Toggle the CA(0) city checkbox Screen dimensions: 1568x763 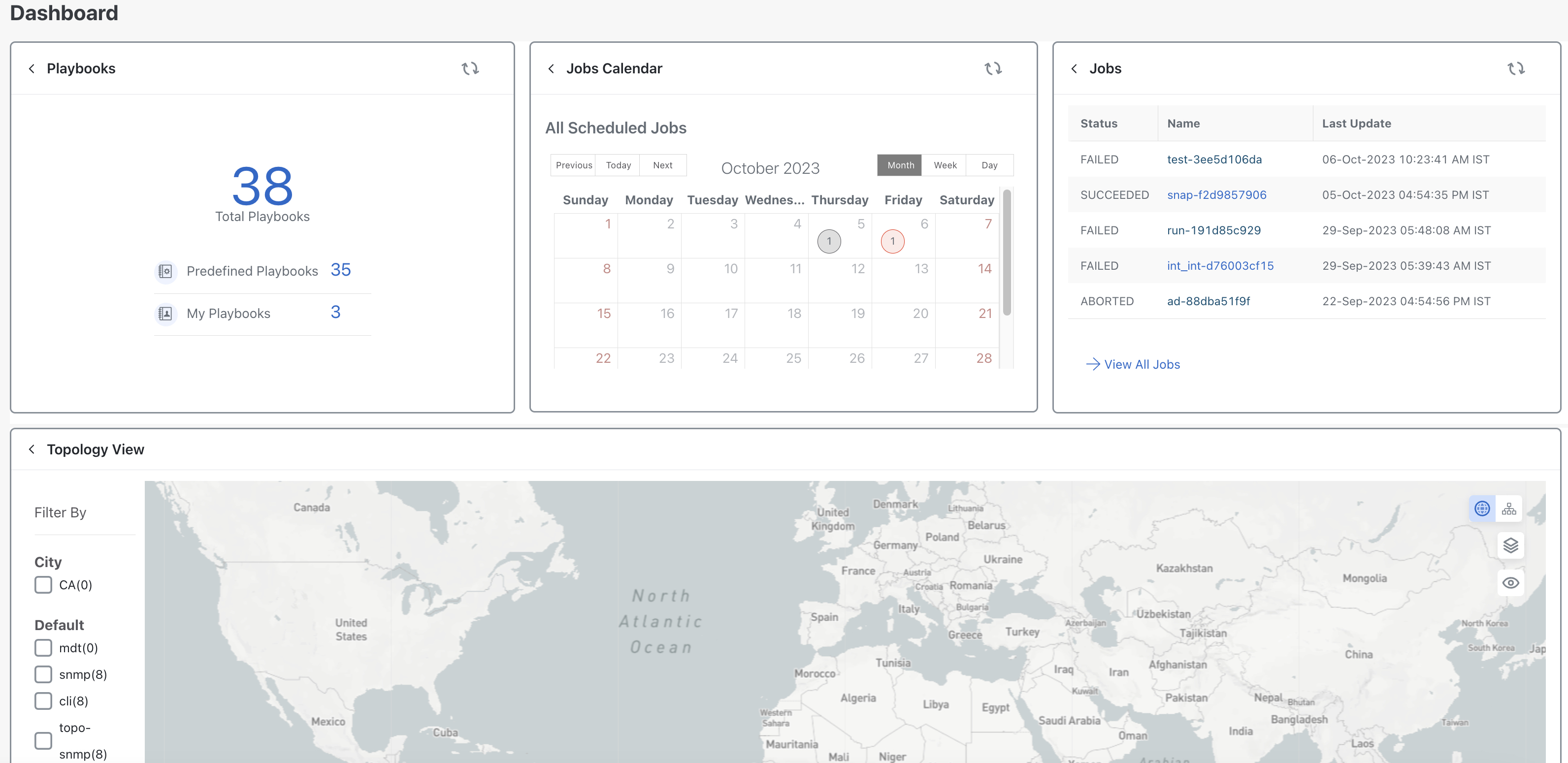coord(42,585)
